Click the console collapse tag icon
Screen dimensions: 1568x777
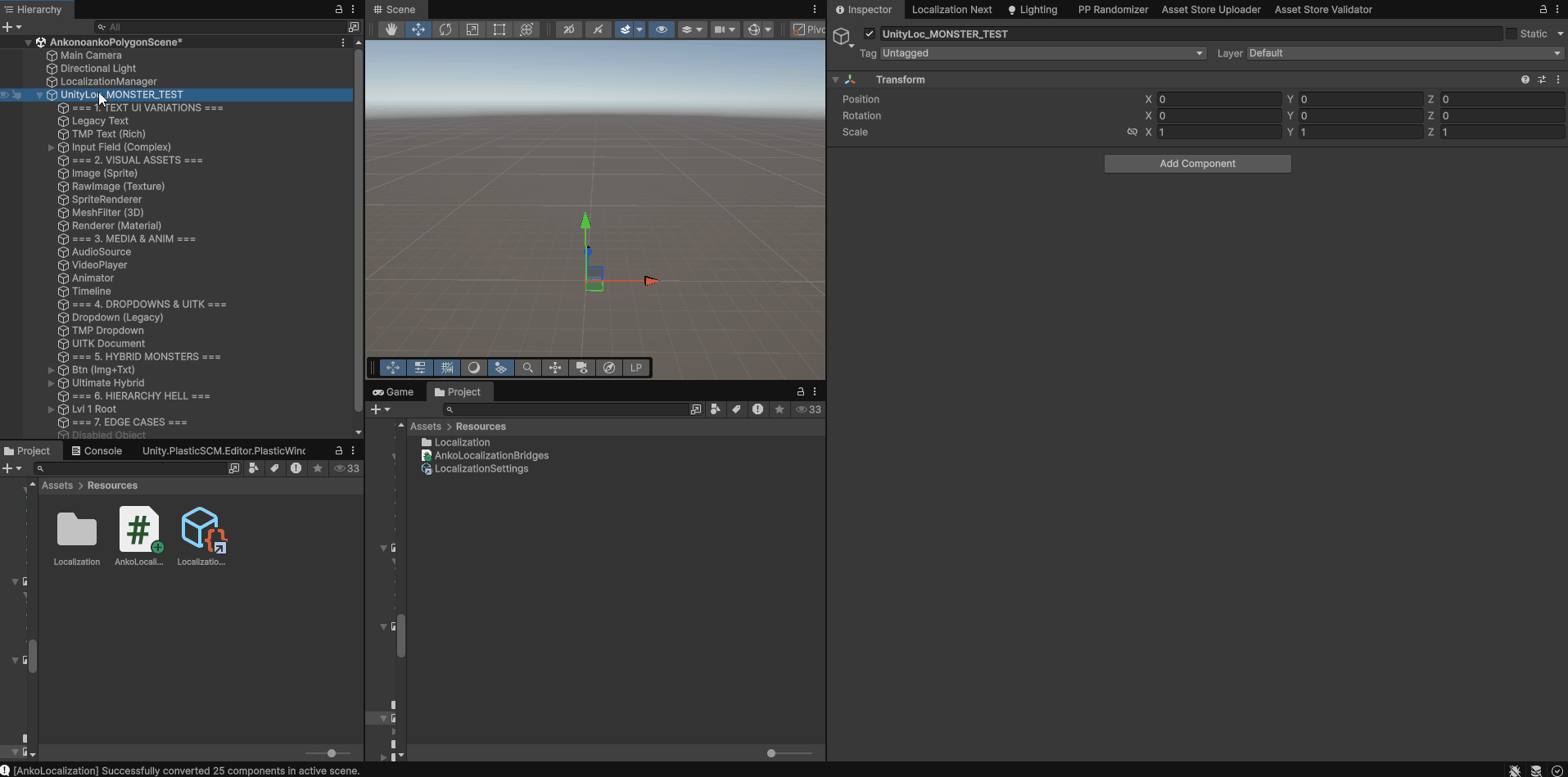click(x=274, y=468)
